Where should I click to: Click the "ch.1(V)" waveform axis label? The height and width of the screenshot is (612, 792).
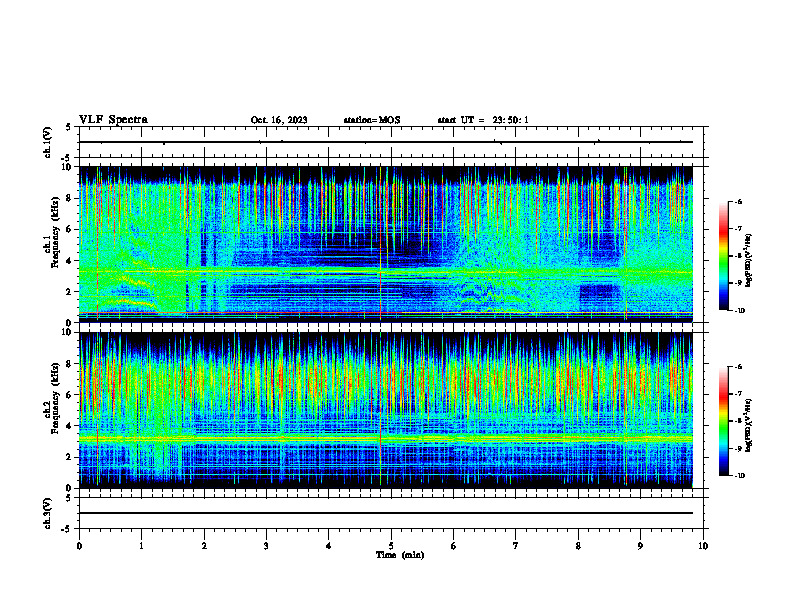pos(48,142)
